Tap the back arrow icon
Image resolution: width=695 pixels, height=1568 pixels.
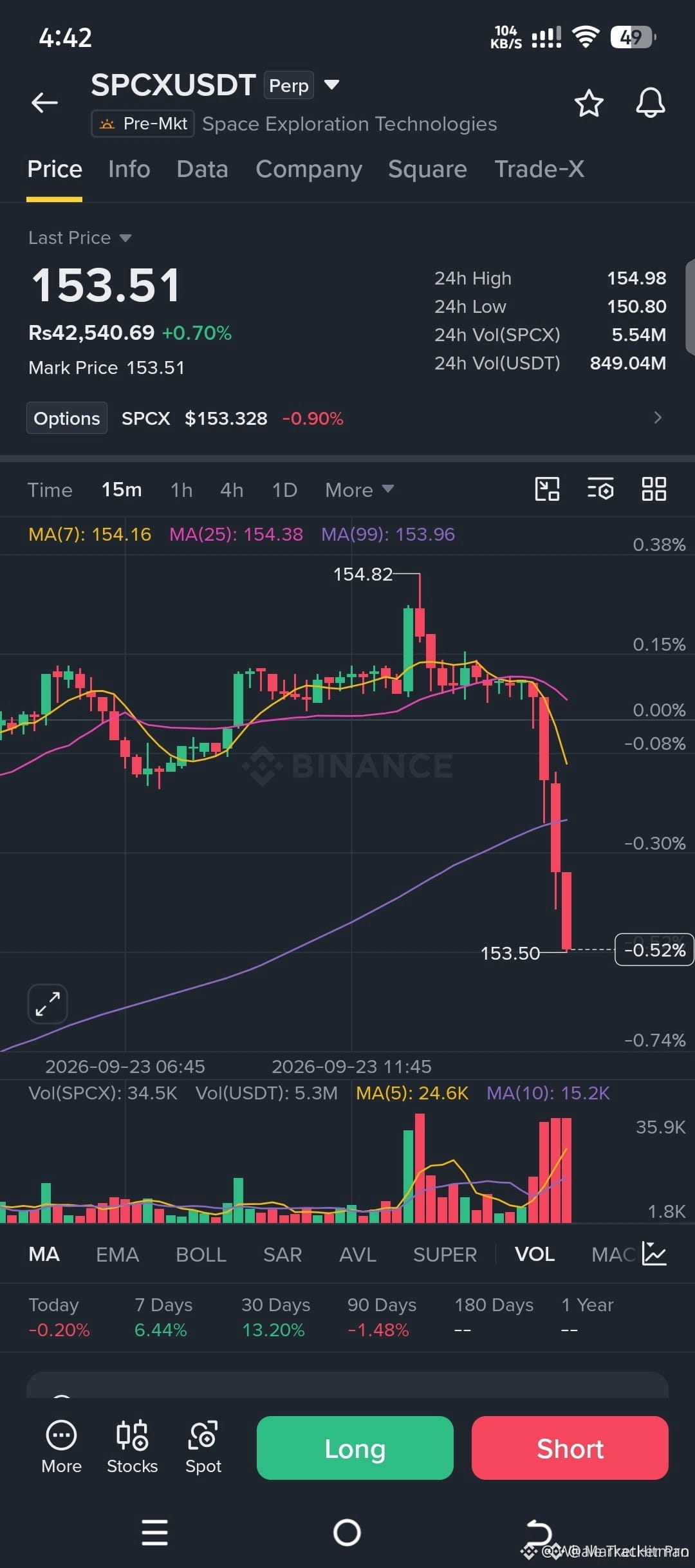44,102
